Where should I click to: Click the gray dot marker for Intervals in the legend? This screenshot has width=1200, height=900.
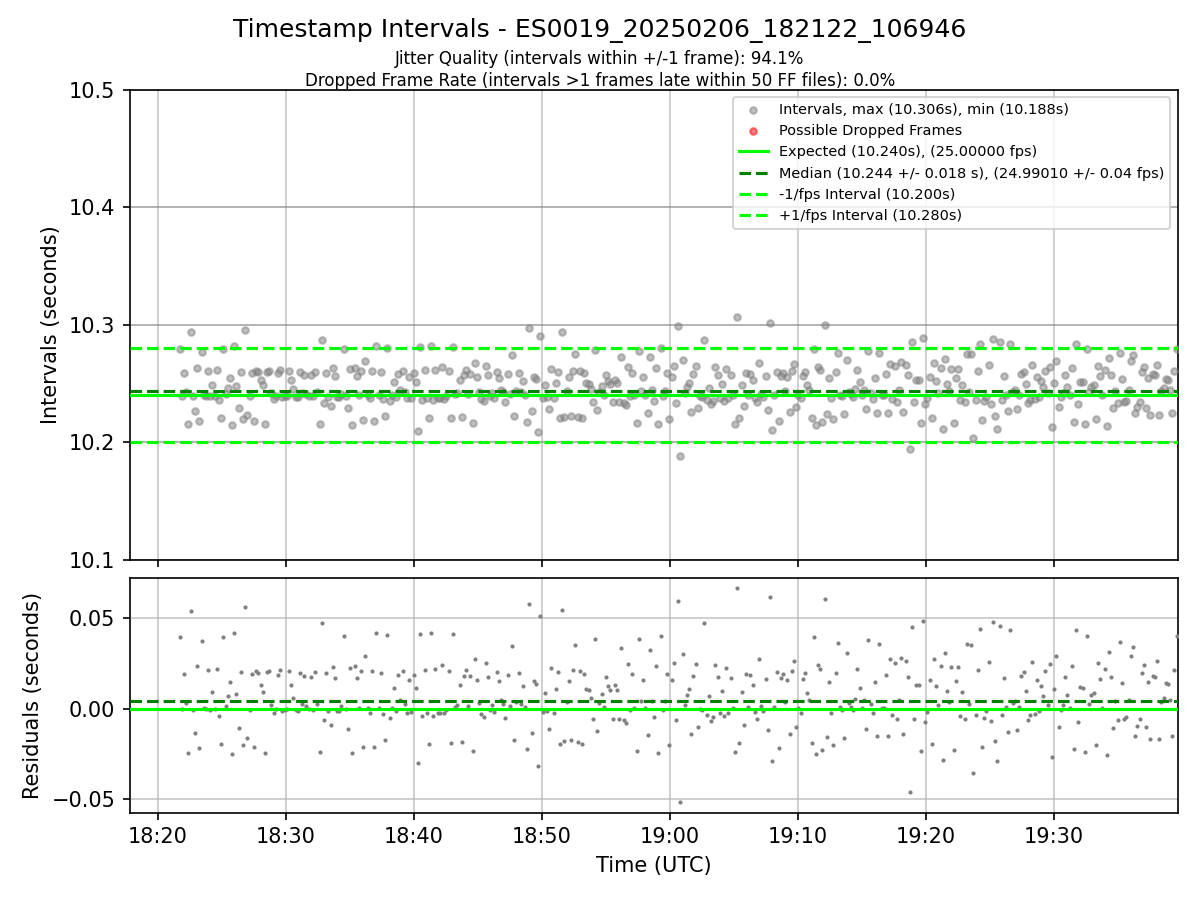(753, 109)
